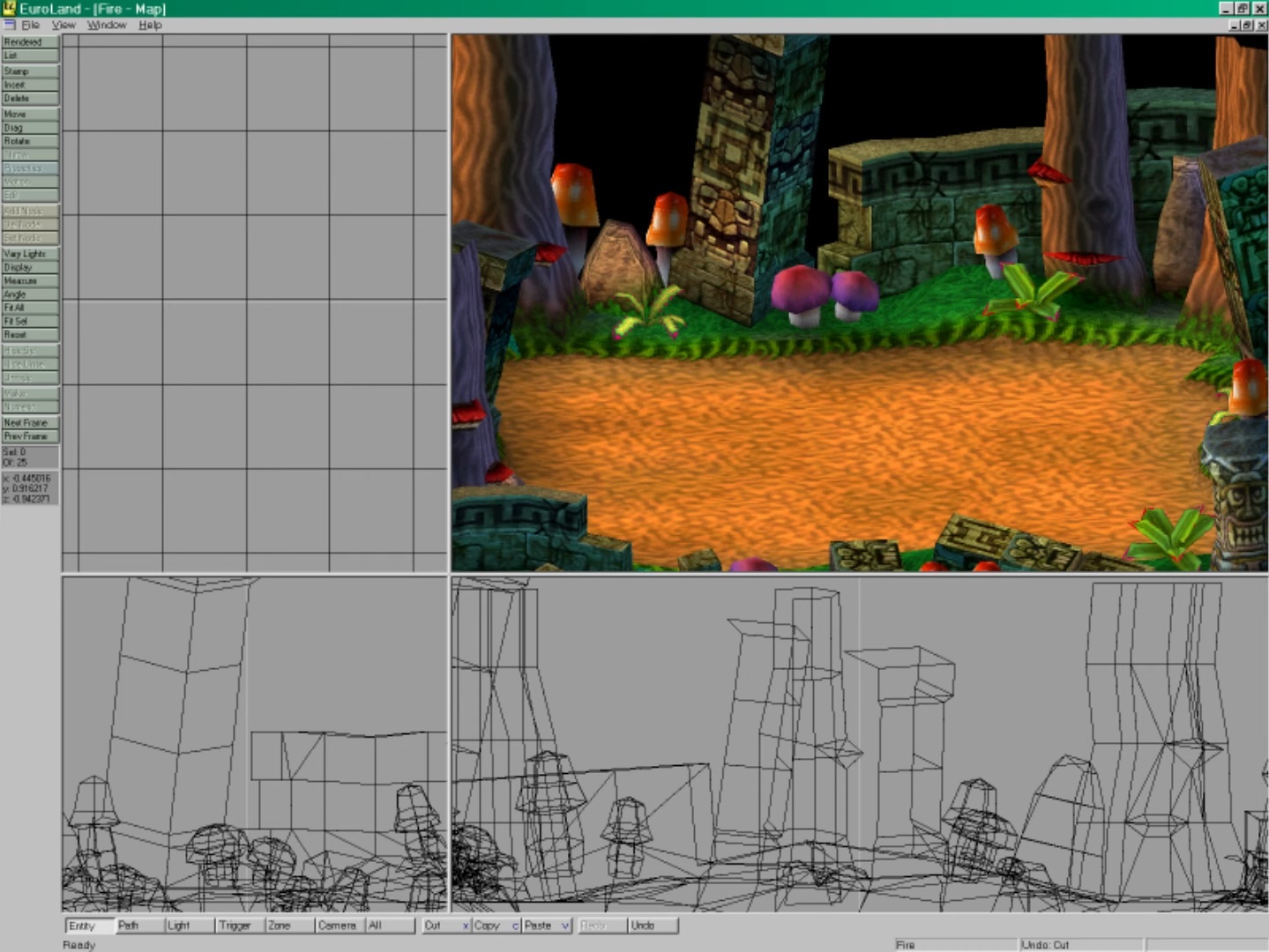Select the Stamp tool
Screen dimensions: 1269x952
coord(30,71)
